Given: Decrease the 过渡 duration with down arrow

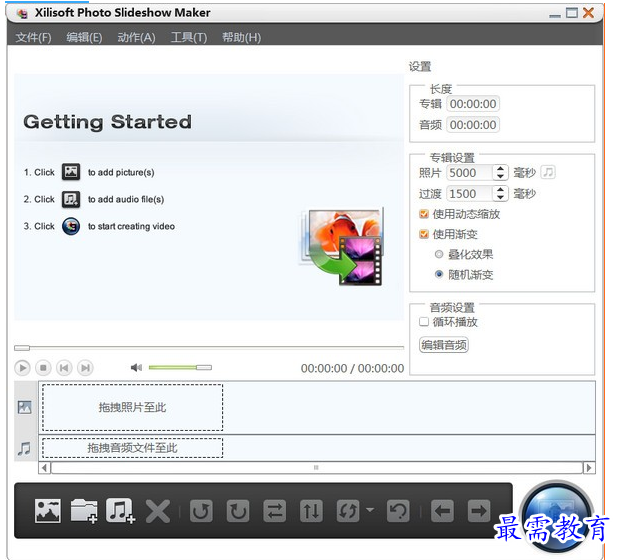Looking at the screenshot, I should pyautogui.click(x=500, y=197).
